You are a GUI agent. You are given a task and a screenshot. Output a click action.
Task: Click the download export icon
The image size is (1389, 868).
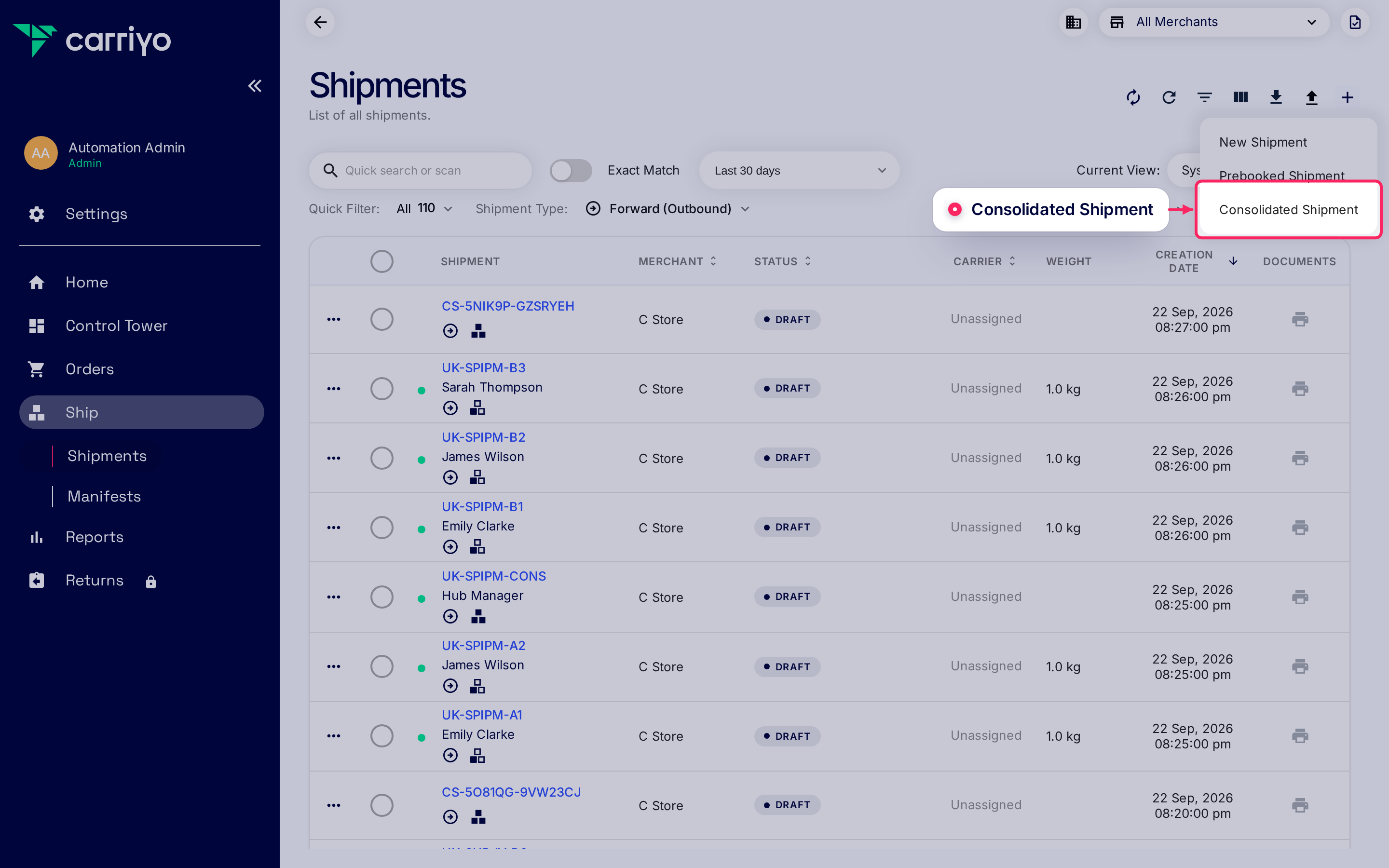coord(1276,97)
